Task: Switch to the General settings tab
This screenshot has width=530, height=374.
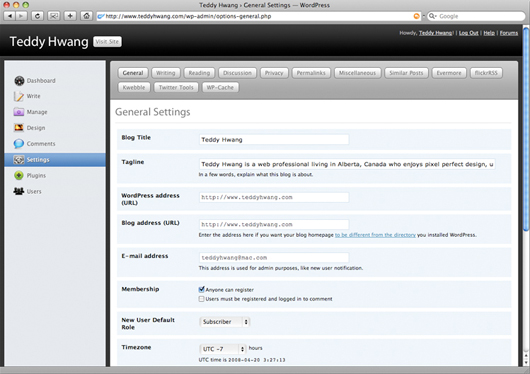Action: pyautogui.click(x=133, y=73)
